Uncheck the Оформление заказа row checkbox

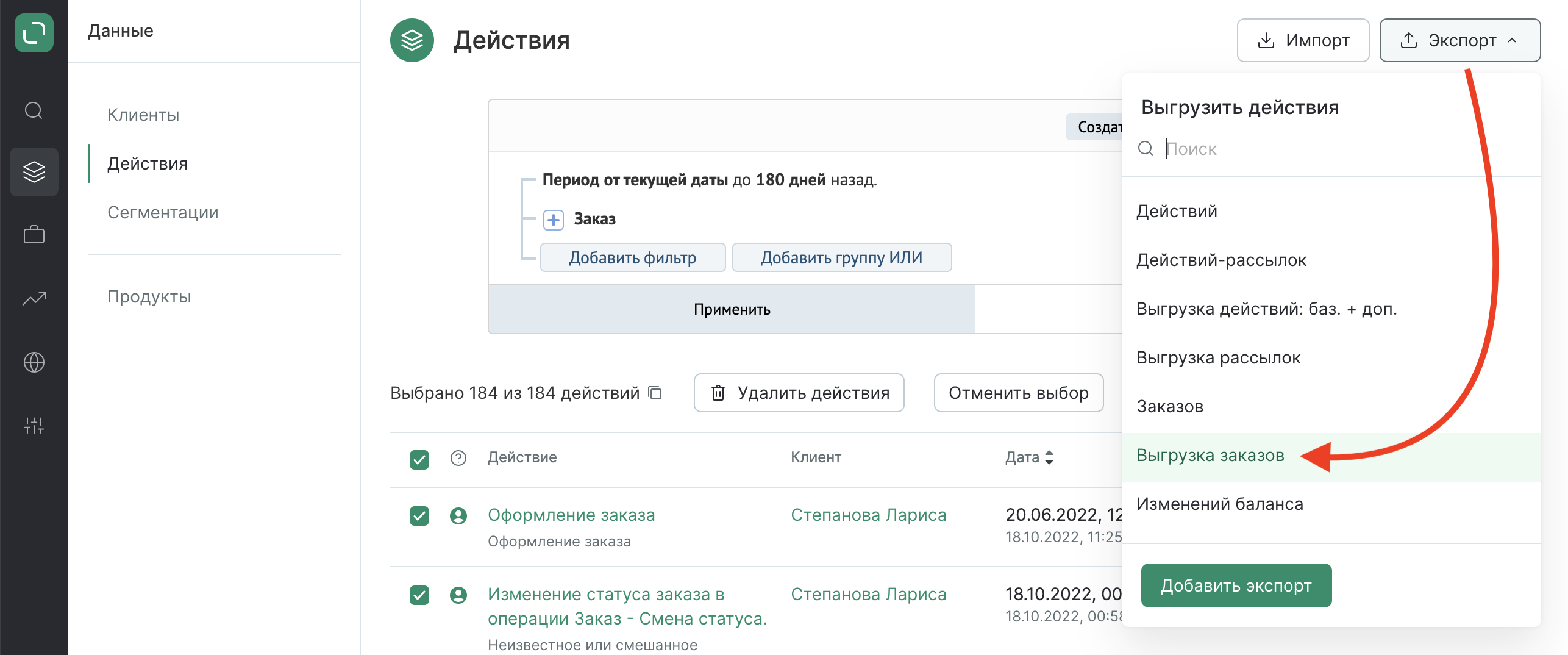419,516
